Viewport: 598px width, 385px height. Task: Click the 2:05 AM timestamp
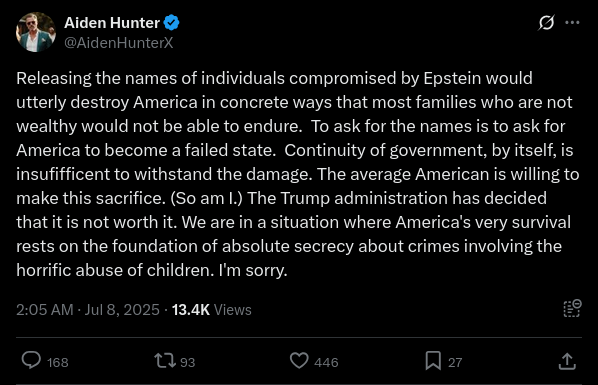(x=45, y=310)
